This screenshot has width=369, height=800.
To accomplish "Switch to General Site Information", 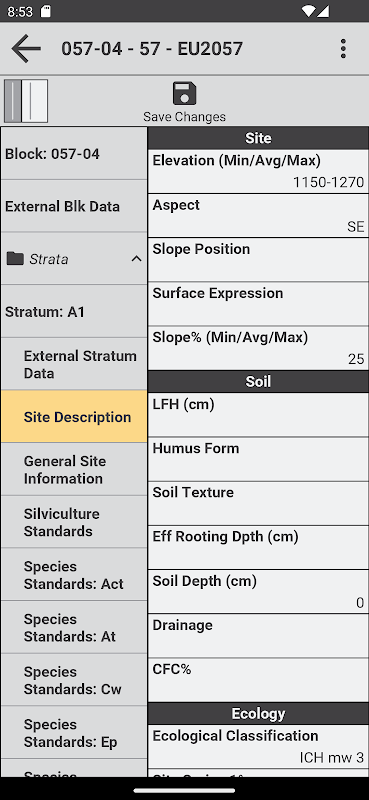I will [x=74, y=470].
